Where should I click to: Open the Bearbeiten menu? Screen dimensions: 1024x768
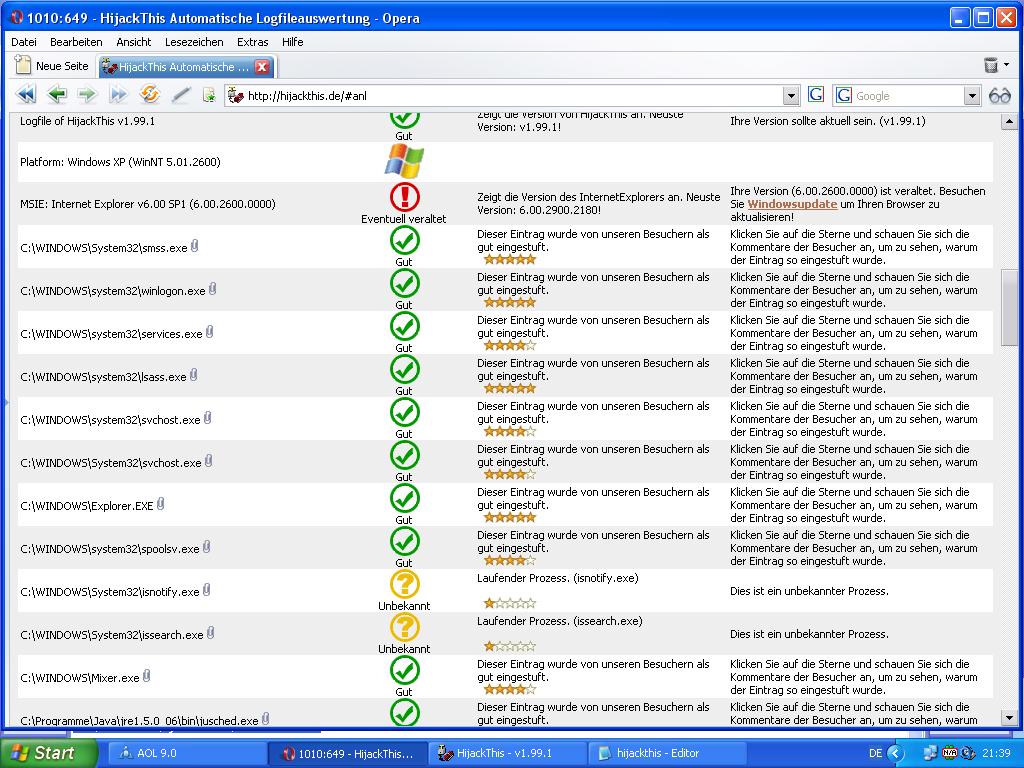pos(76,42)
